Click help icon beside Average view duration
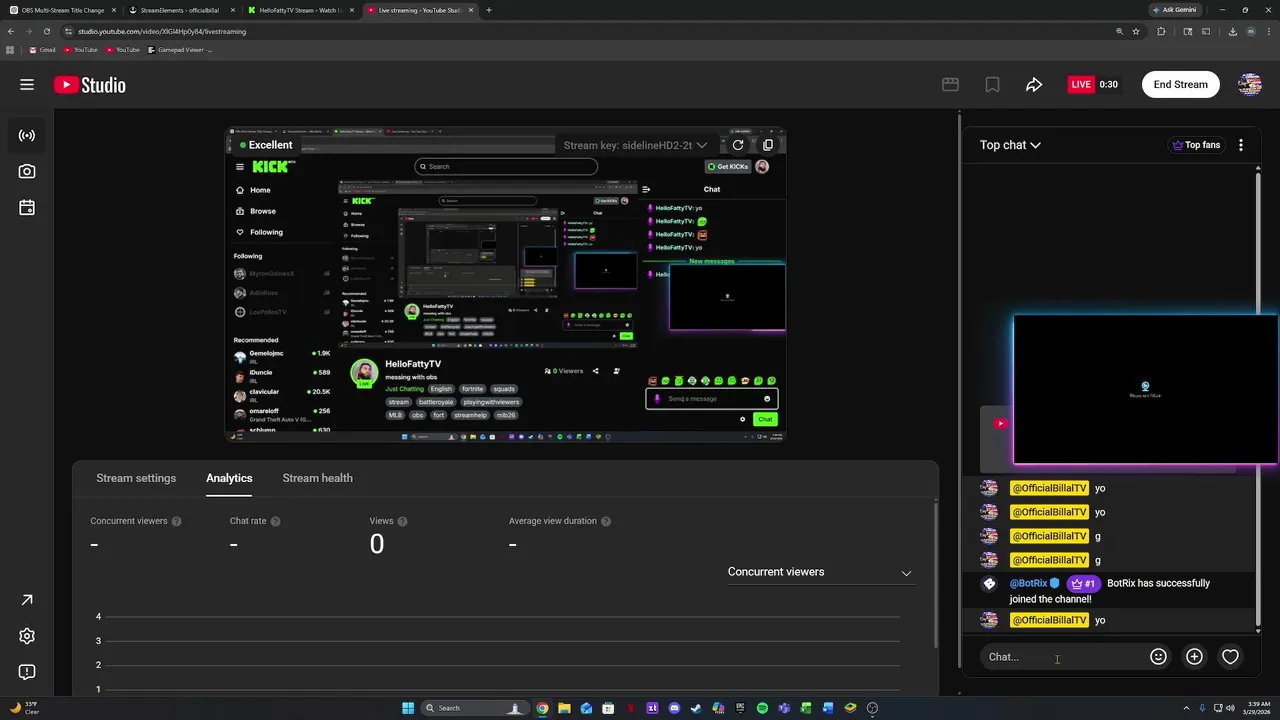 (x=606, y=521)
